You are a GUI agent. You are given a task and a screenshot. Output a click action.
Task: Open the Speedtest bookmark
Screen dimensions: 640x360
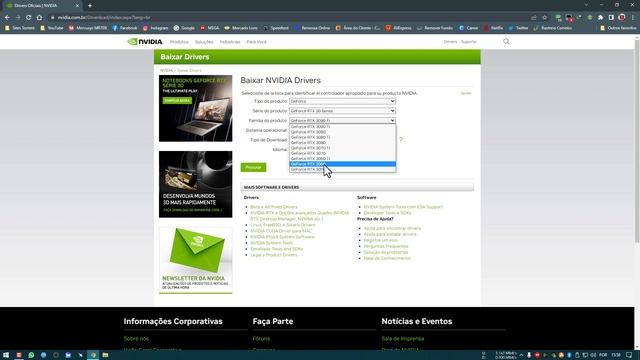pyautogui.click(x=276, y=28)
